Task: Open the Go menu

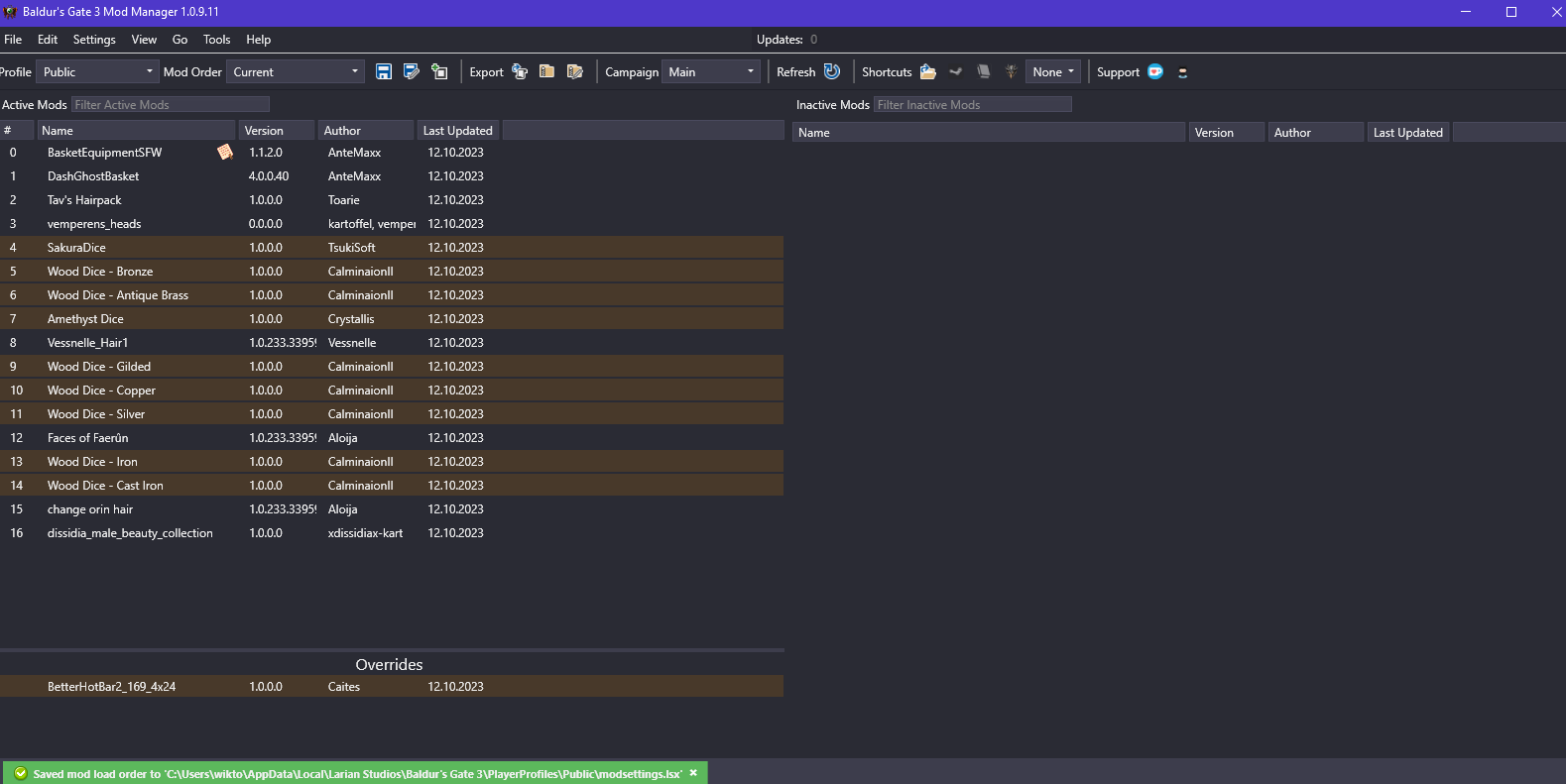Action: click(x=180, y=40)
